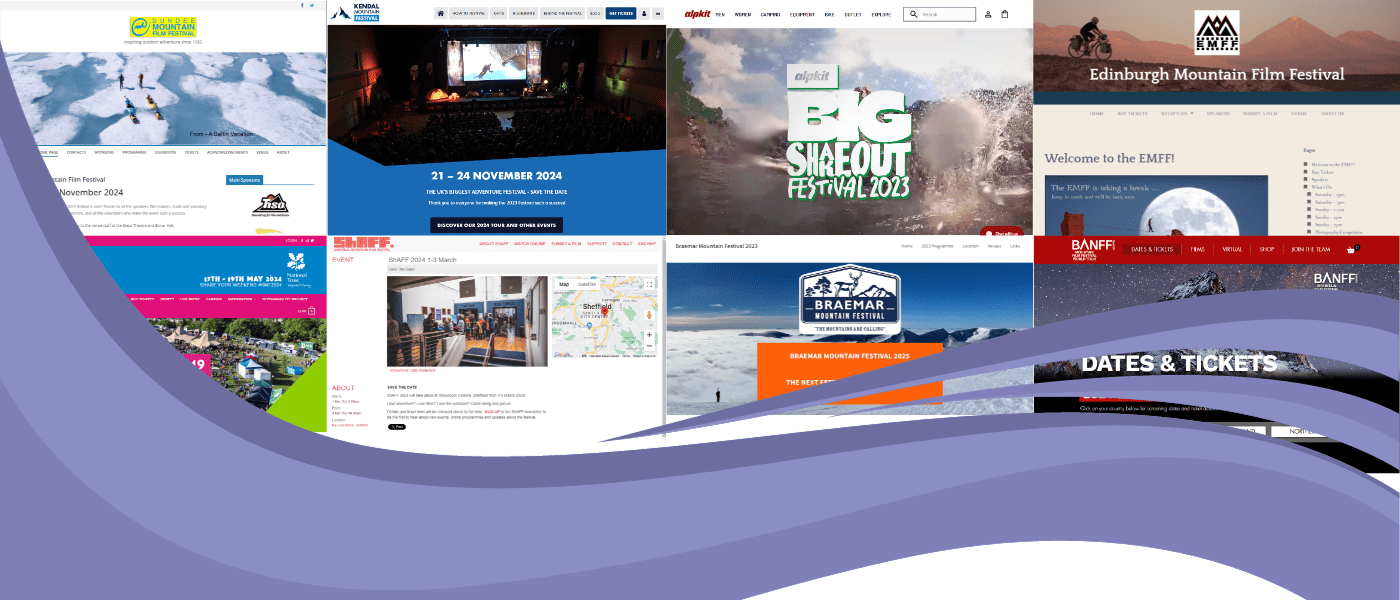Select Map view tab on Sheffield map
Screen dimensions: 1400x600
click(564, 284)
